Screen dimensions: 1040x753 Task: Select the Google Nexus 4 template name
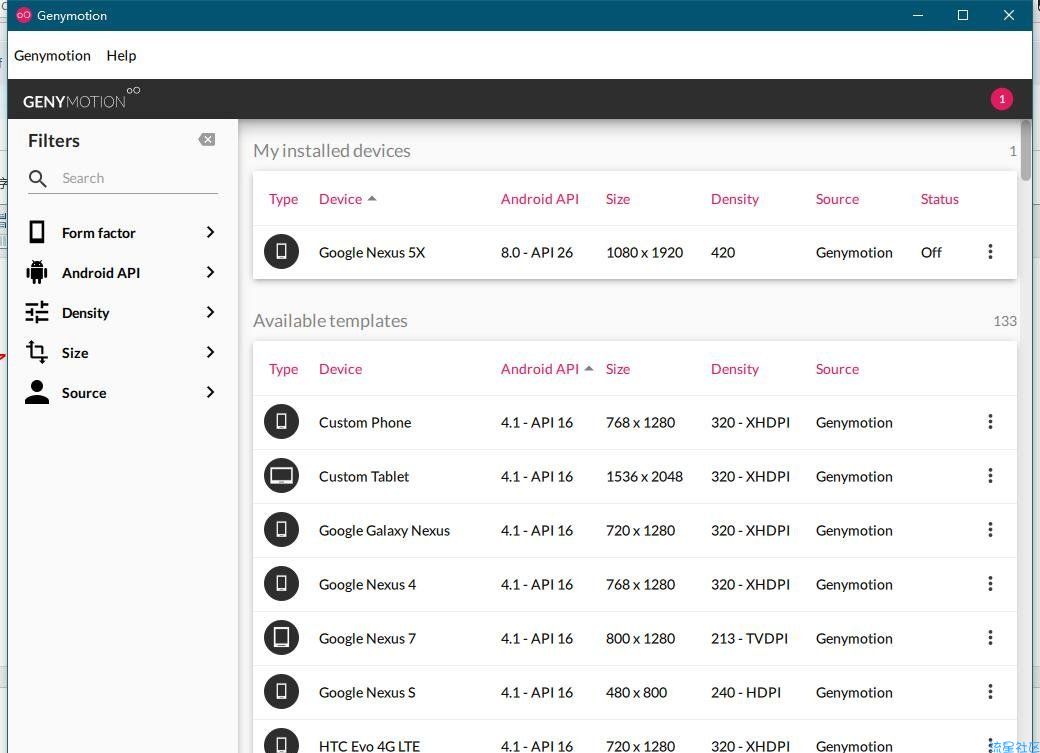[x=367, y=584]
